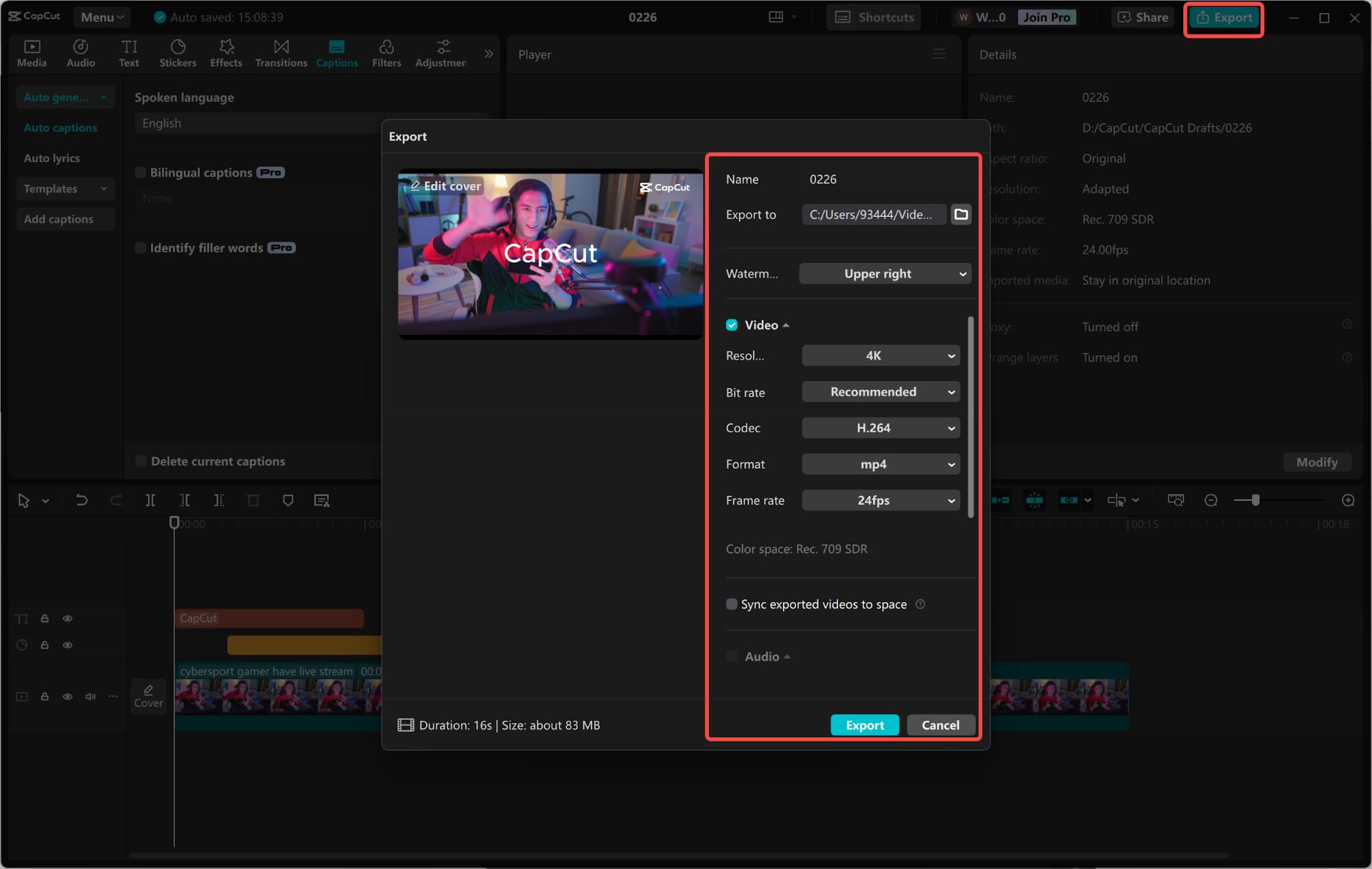1372x869 pixels.
Task: Toggle lock on the text track
Action: 45,618
